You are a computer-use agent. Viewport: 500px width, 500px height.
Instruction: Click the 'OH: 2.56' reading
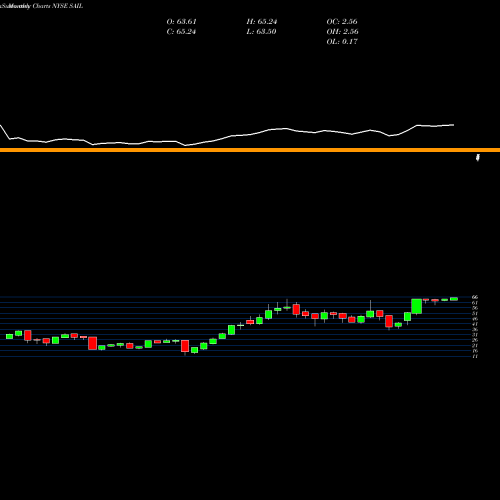pyautogui.click(x=342, y=32)
